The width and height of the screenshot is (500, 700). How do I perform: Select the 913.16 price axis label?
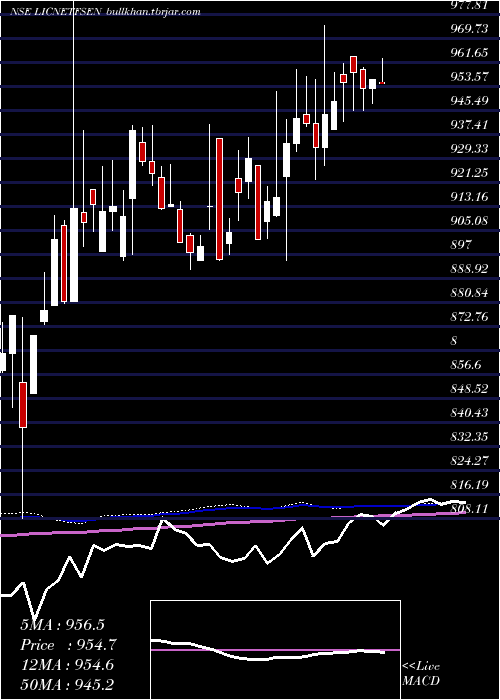point(471,197)
